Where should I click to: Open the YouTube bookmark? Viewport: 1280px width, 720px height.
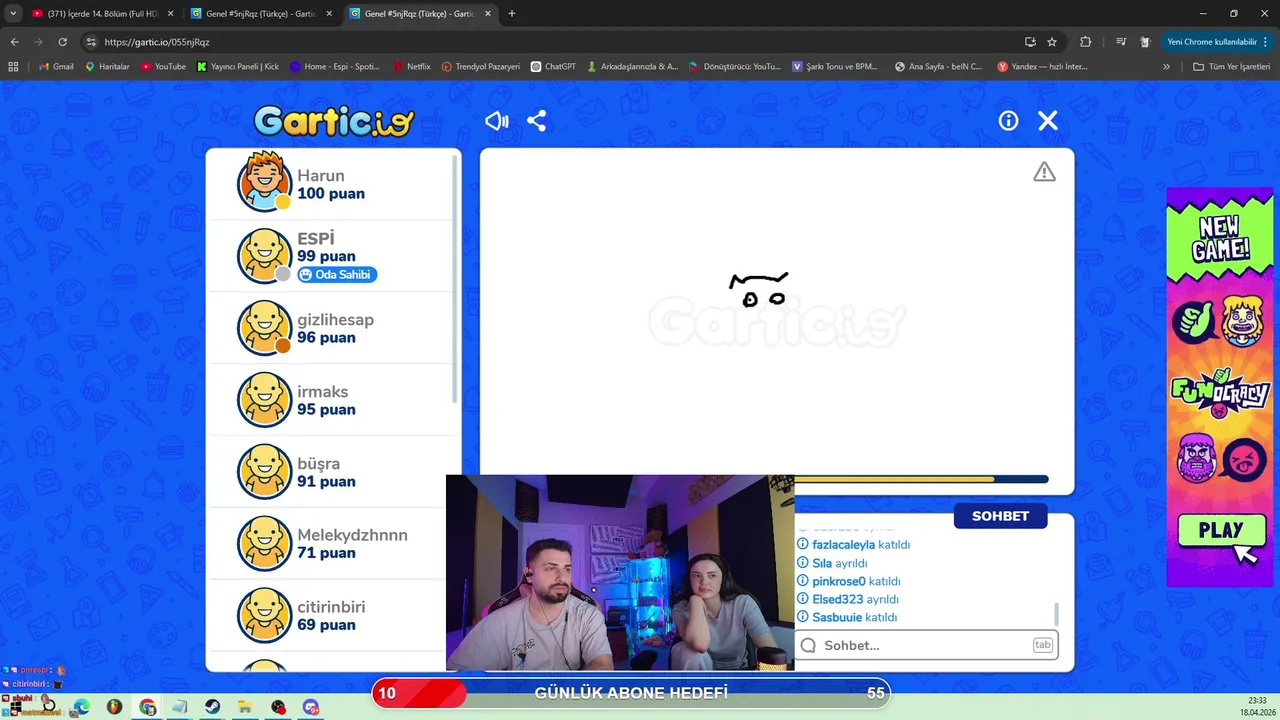tap(164, 66)
